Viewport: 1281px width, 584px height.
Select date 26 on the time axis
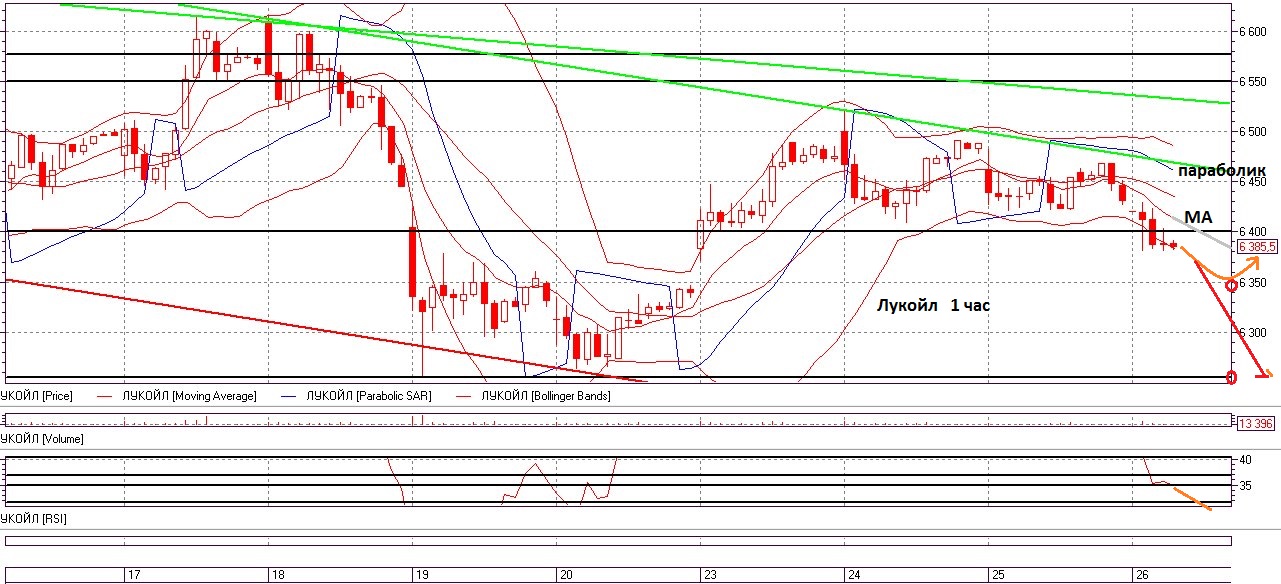pos(1142,576)
